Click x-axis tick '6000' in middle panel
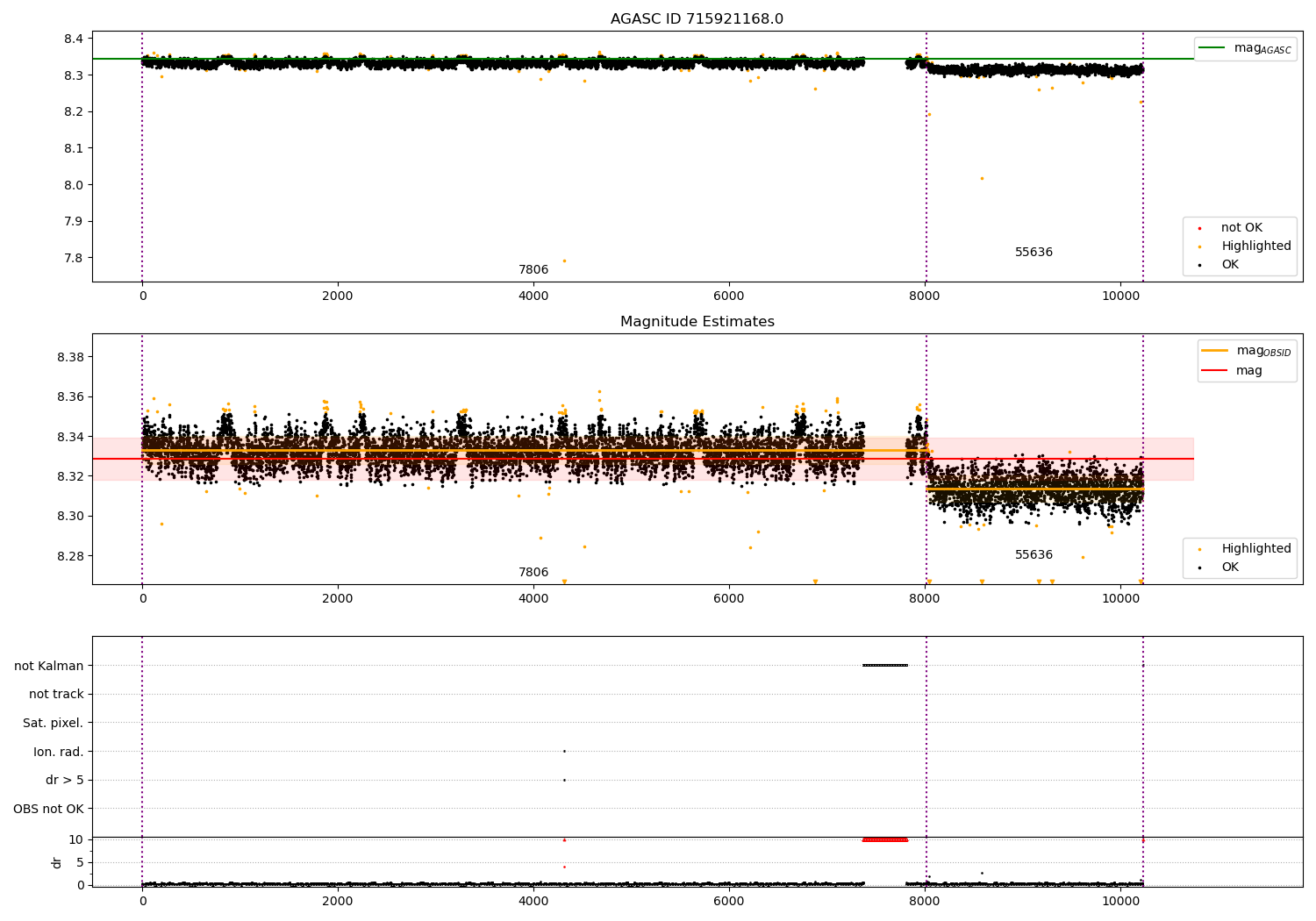Image resolution: width=1316 pixels, height=921 pixels. tap(729, 599)
